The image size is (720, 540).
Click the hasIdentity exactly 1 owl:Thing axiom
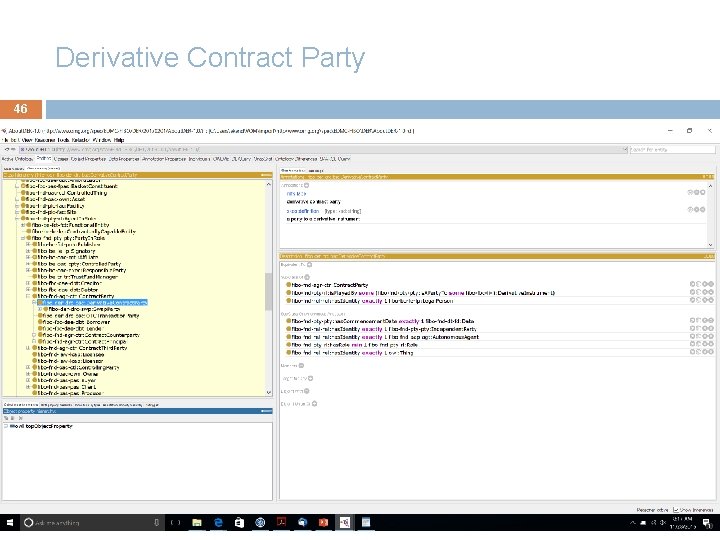coord(352,353)
